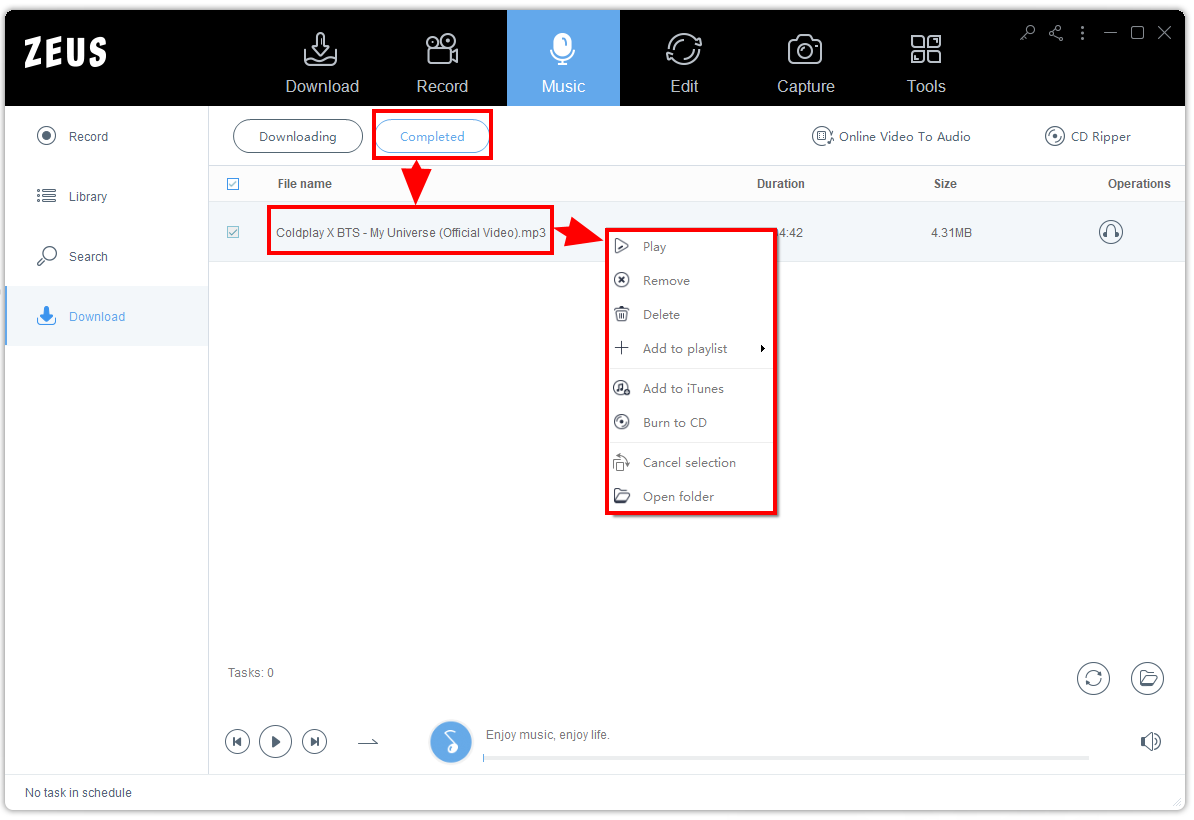Skip to the previous track

click(238, 742)
